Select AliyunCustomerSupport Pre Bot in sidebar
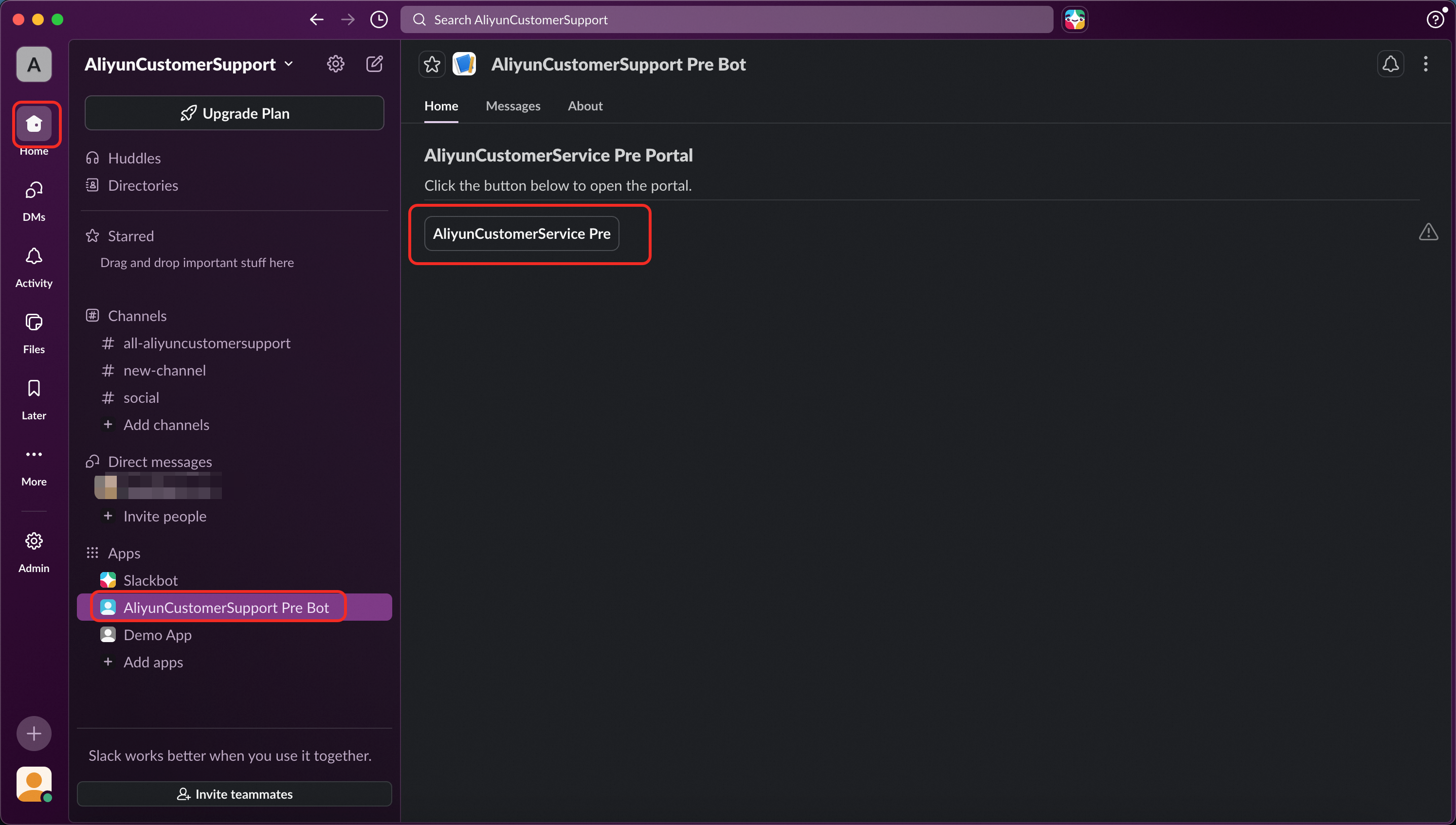The image size is (1456, 825). click(234, 608)
